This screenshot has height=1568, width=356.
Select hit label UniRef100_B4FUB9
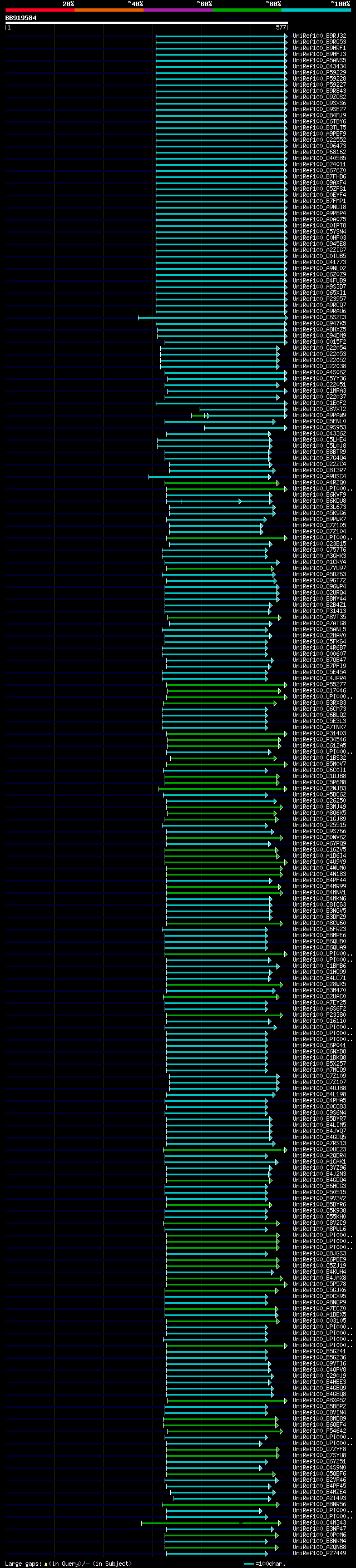(x=319, y=280)
